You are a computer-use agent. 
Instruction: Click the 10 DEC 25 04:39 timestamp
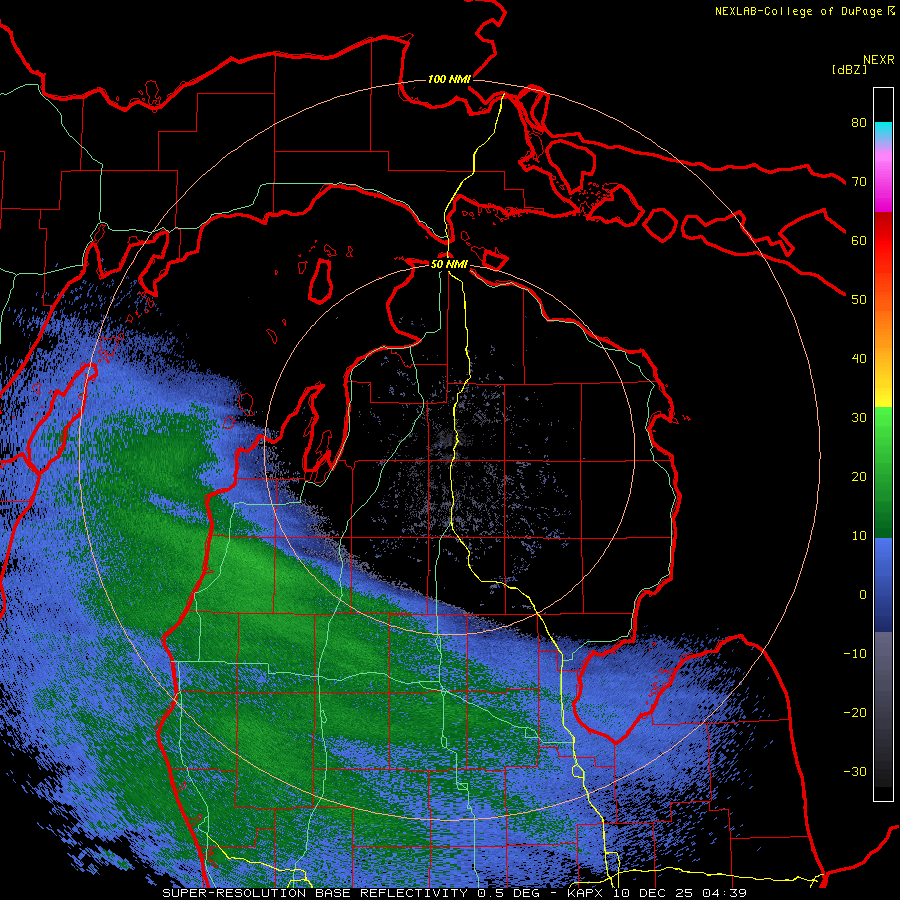[680, 893]
